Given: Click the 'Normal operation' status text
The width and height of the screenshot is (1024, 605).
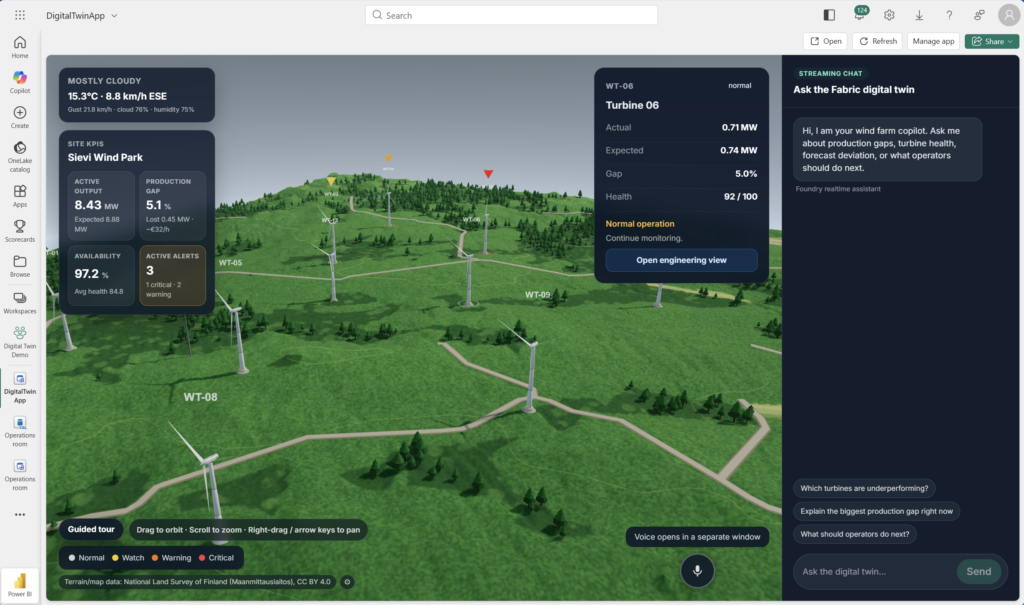Looking at the screenshot, I should (x=639, y=223).
